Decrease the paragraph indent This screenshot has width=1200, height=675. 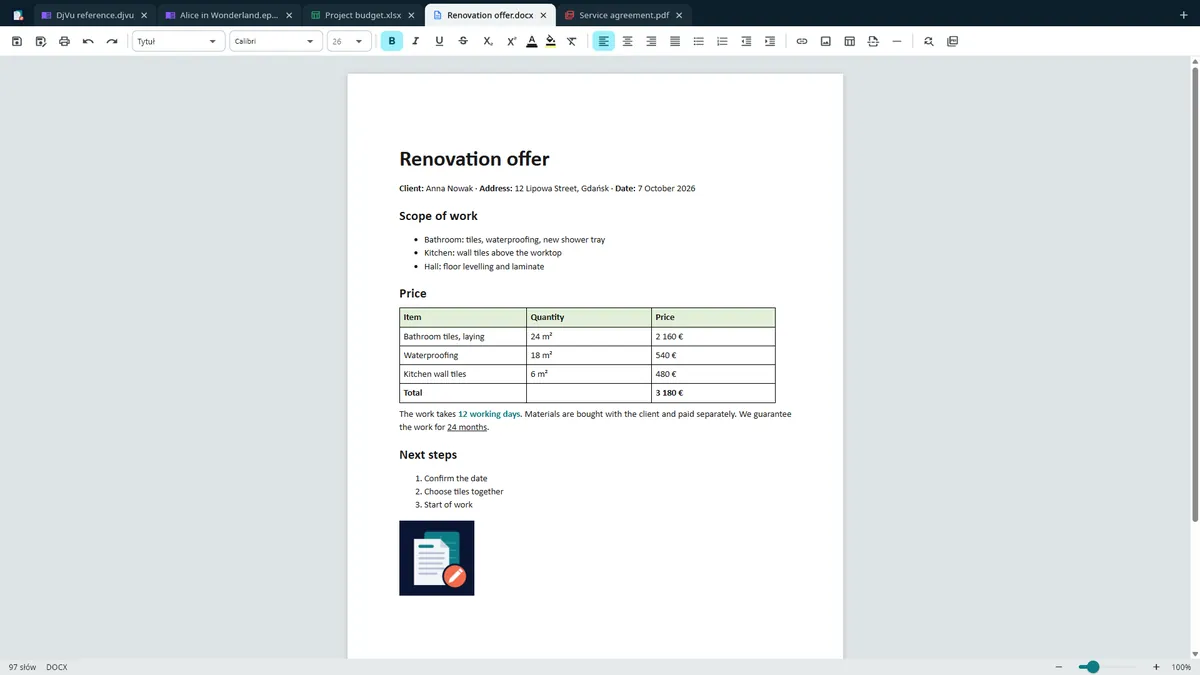pyautogui.click(x=746, y=41)
